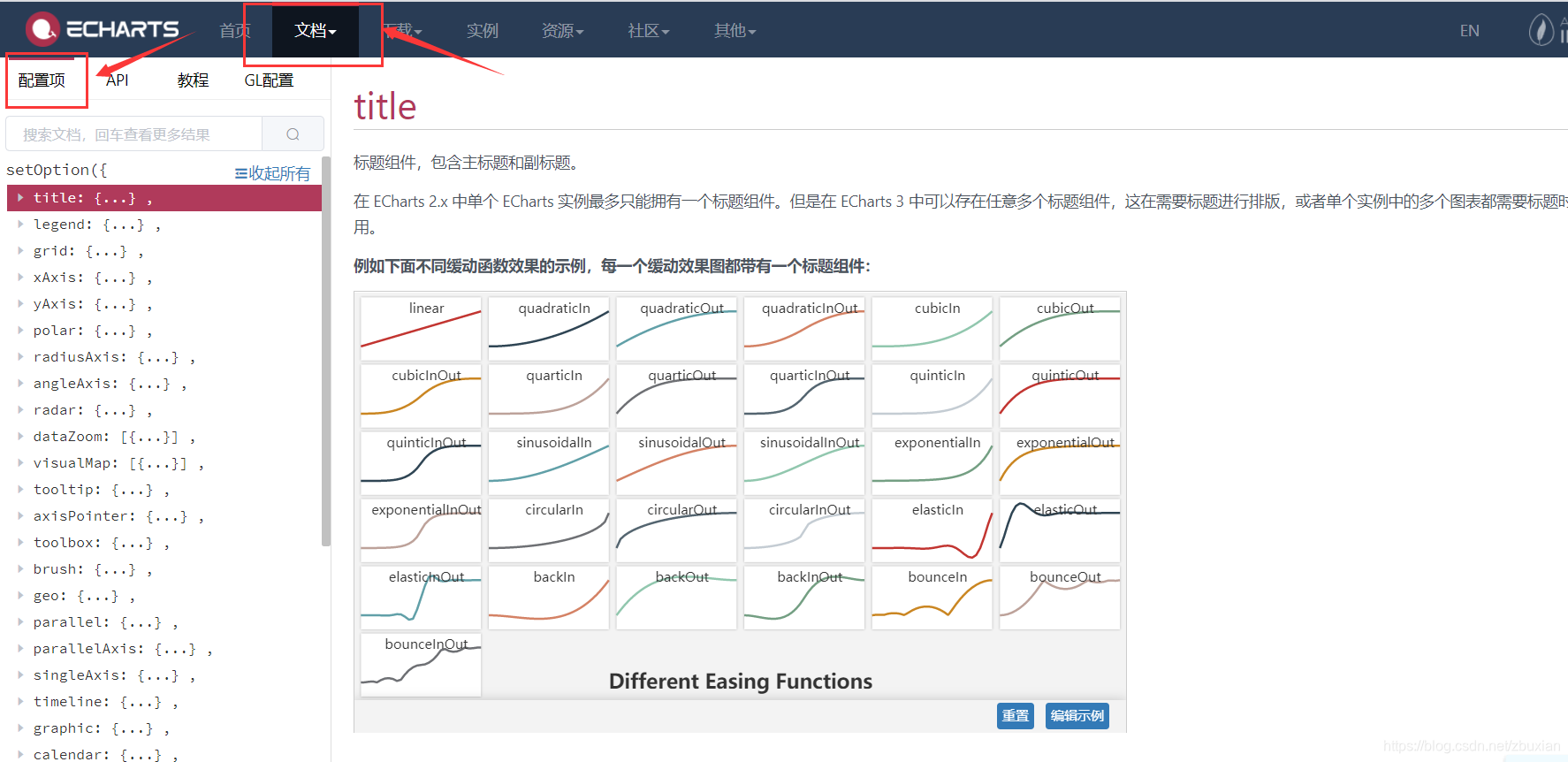Click the quadraticIn easing chart

click(x=549, y=328)
